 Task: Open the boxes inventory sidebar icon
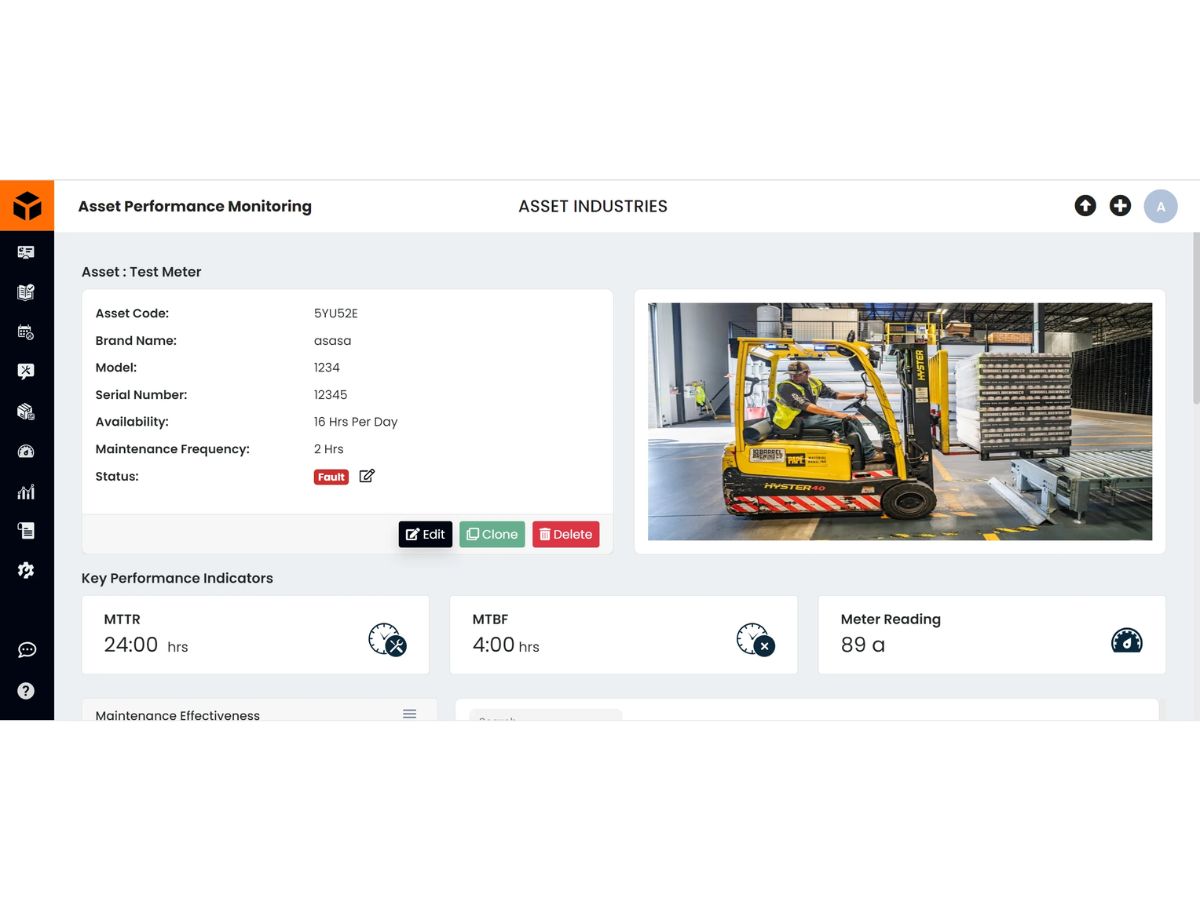point(26,411)
